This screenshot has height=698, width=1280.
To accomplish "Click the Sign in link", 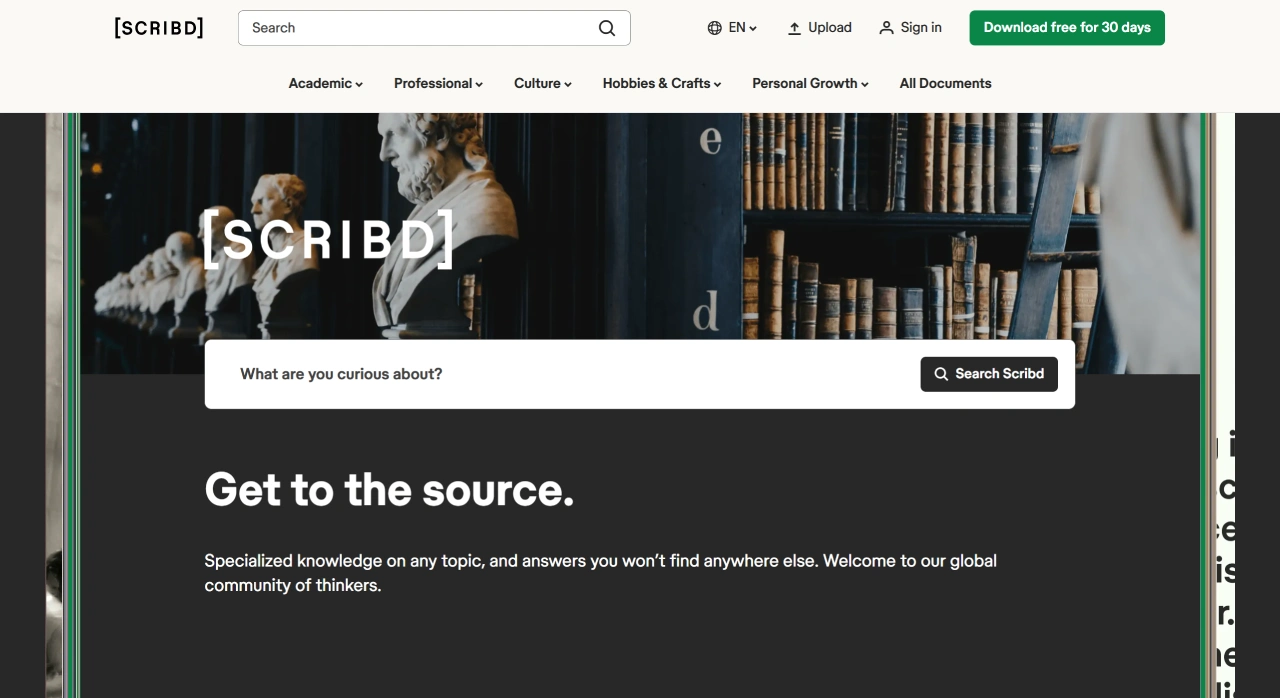I will [910, 28].
